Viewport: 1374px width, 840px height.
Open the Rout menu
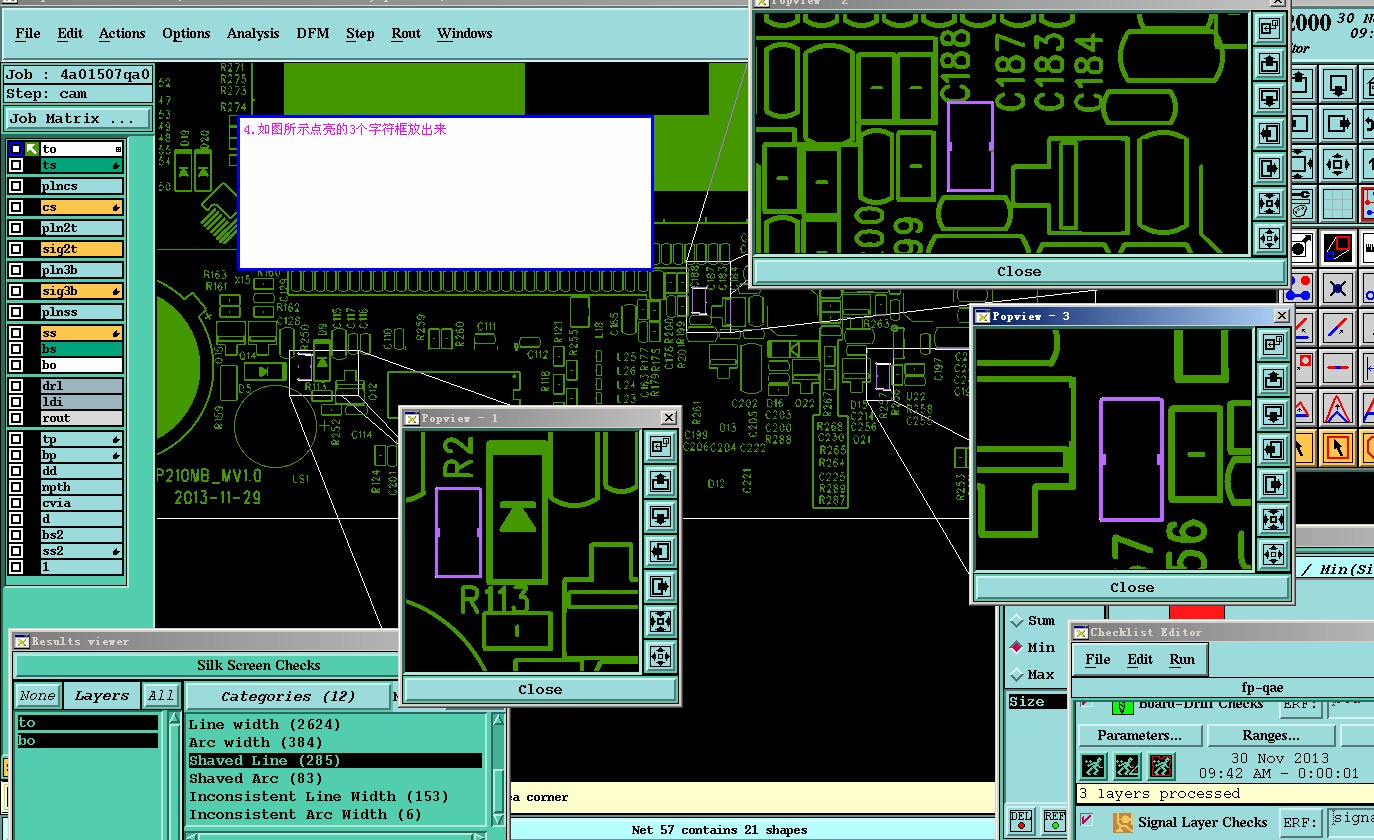[406, 33]
